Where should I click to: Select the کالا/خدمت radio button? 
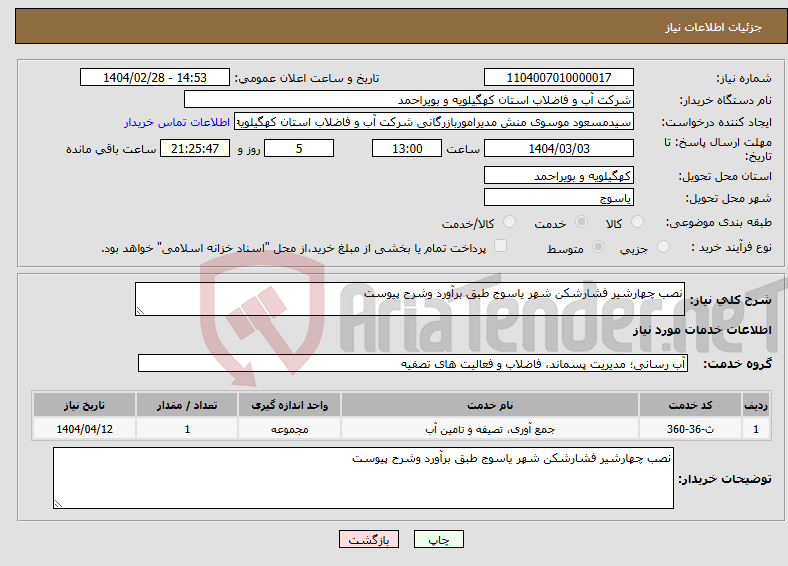coord(509,222)
